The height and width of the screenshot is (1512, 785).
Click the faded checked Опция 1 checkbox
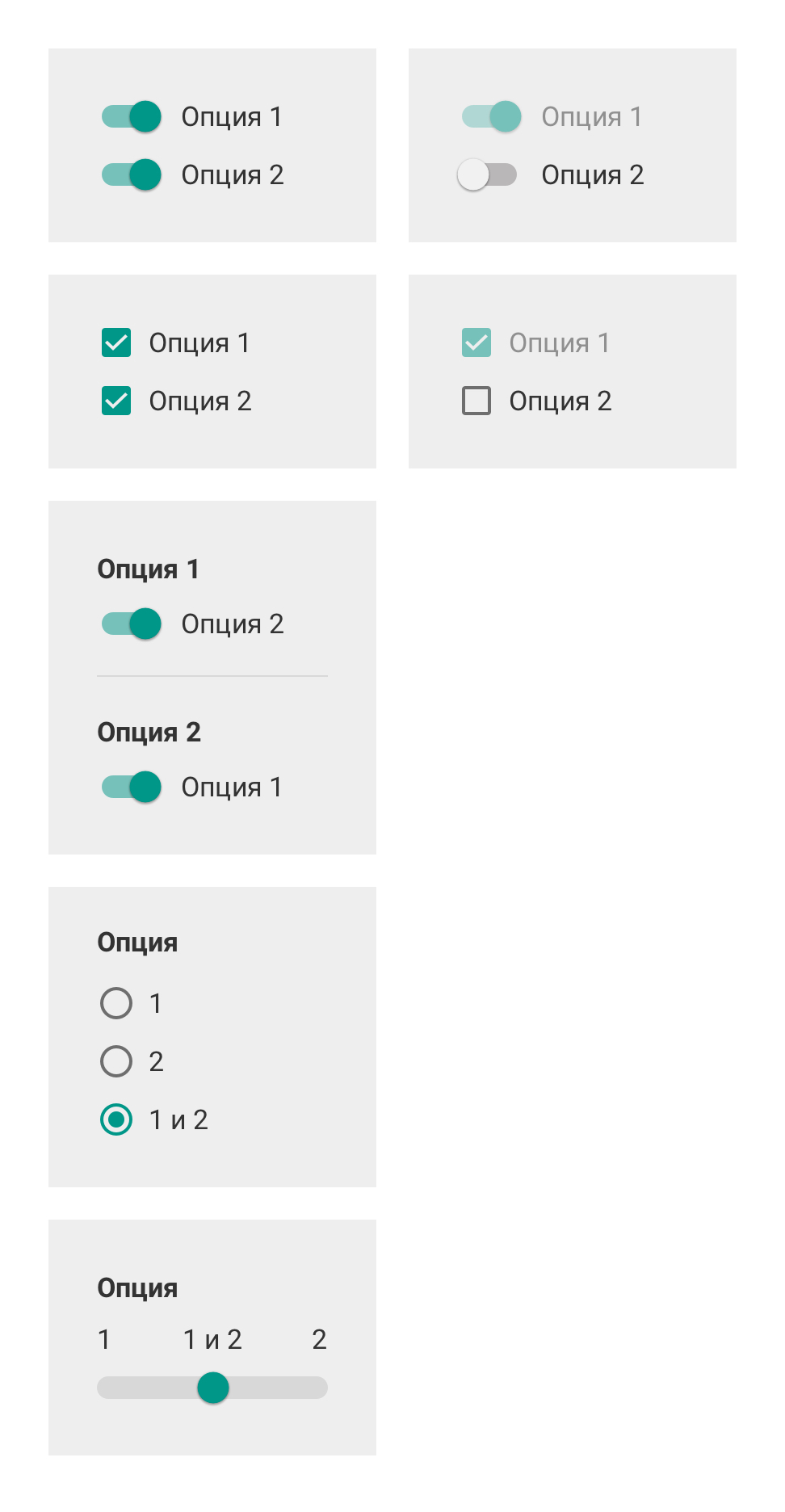click(x=476, y=342)
